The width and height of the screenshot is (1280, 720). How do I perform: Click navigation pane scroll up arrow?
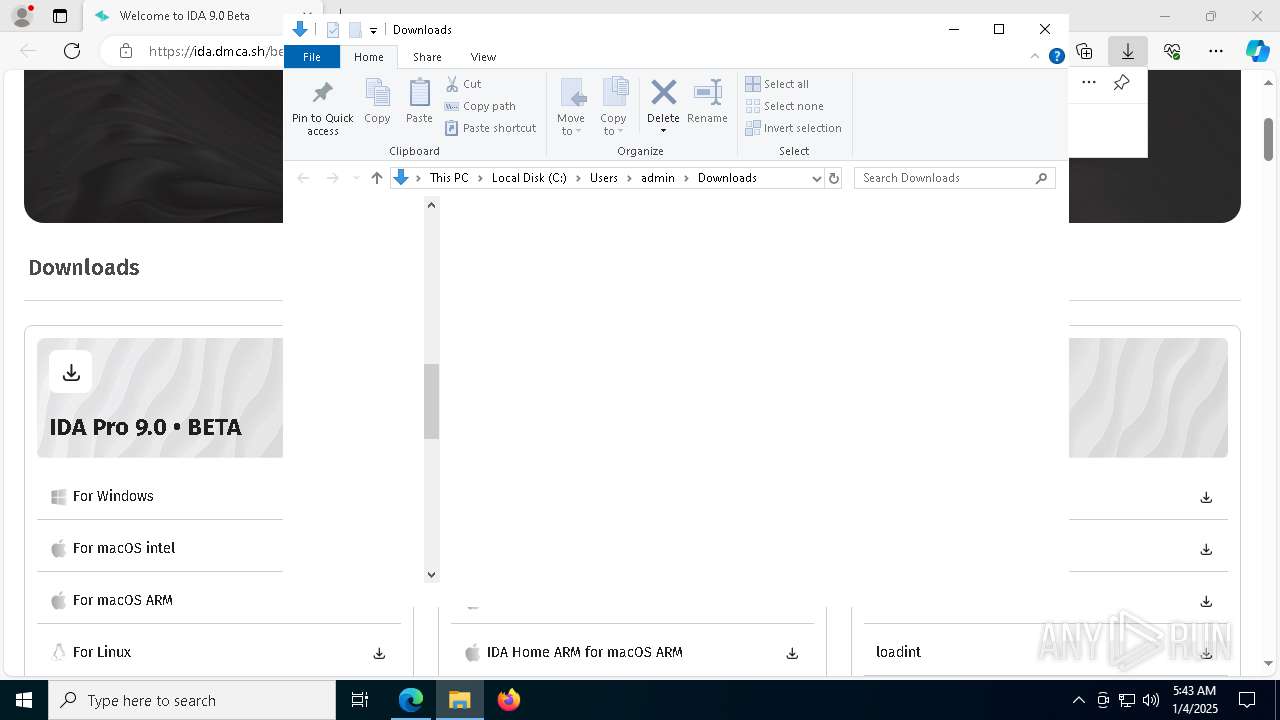point(431,205)
